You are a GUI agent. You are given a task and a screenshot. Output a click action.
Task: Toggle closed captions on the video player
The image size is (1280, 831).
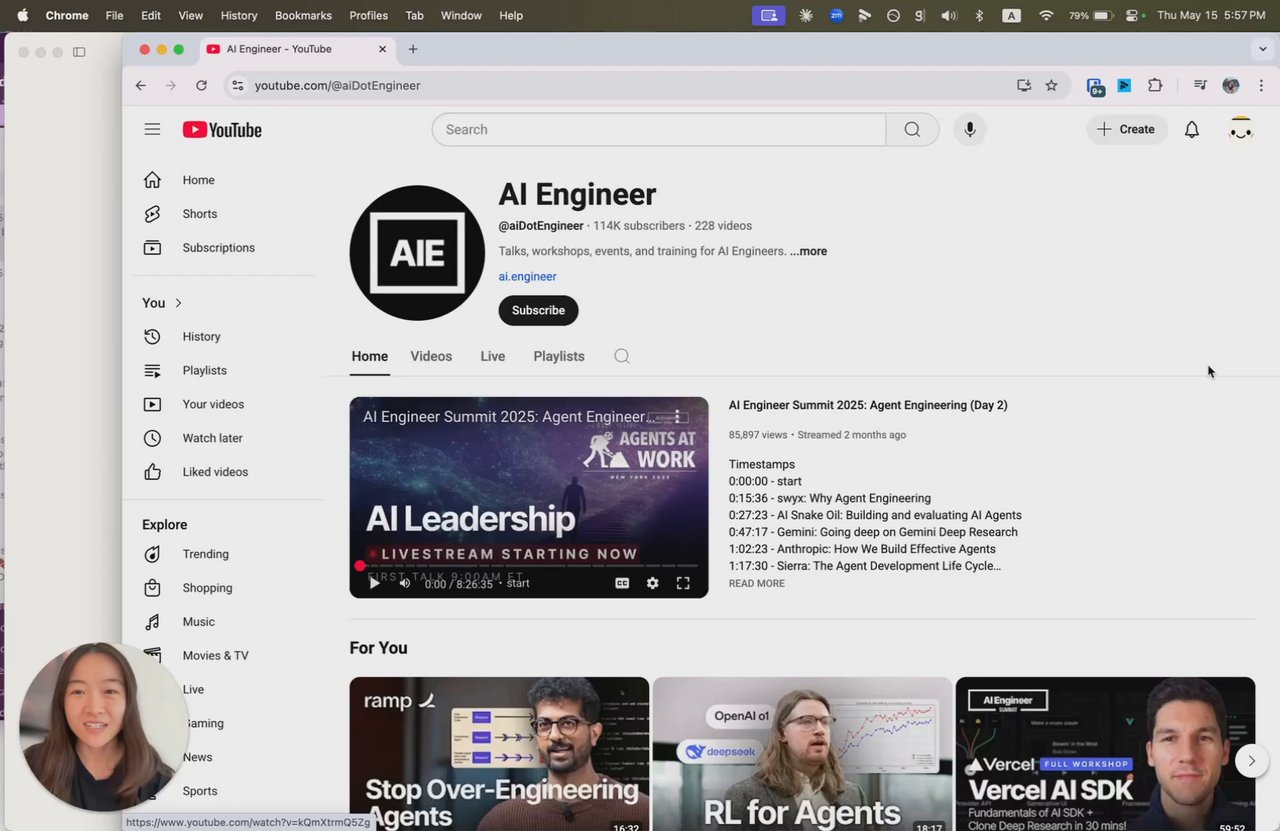pyautogui.click(x=622, y=583)
